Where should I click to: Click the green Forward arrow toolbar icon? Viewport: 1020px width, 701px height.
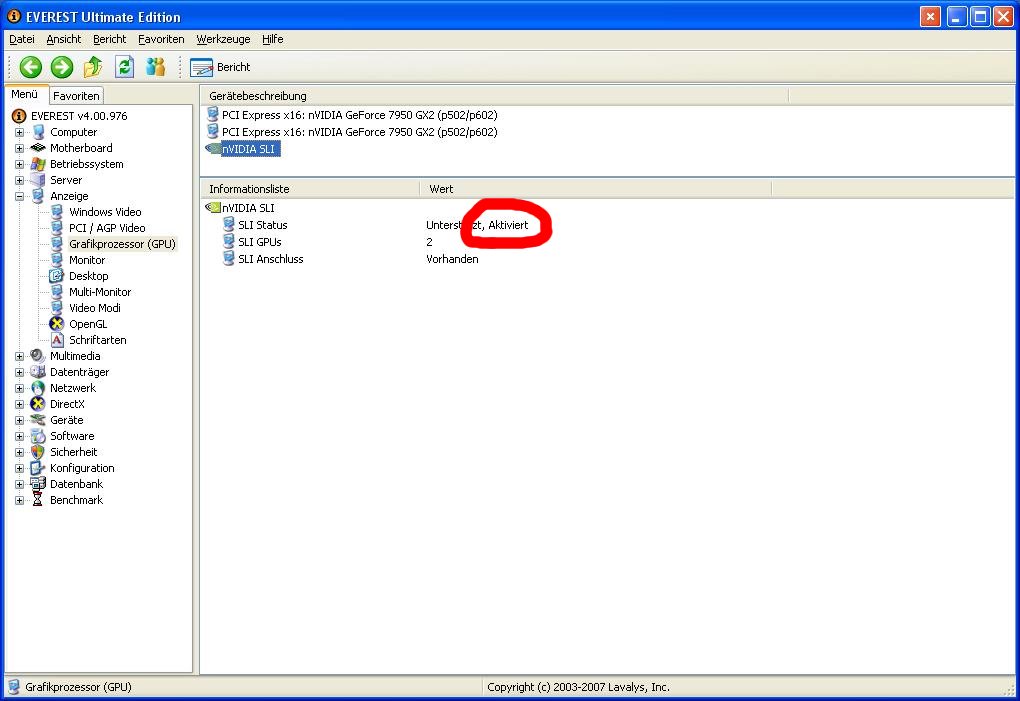click(x=62, y=67)
